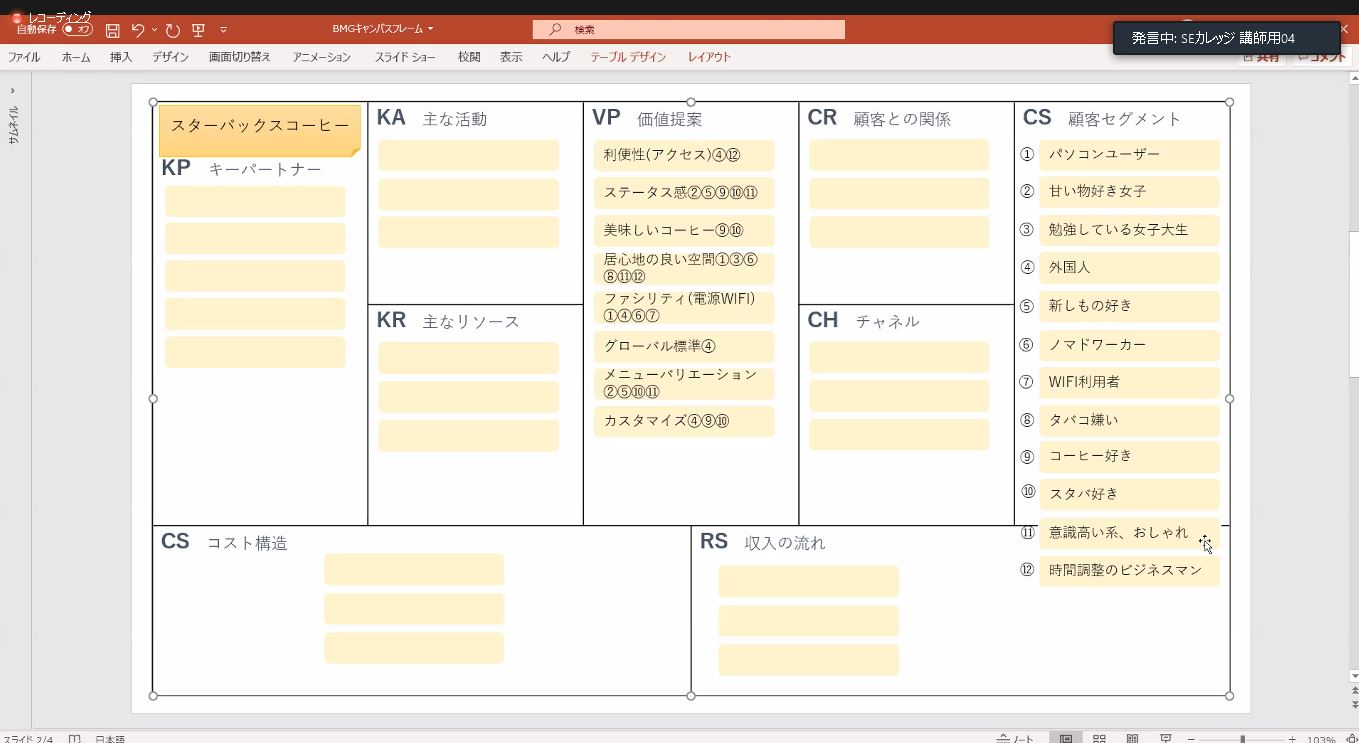This screenshot has width=1359, height=743.
Task: Click fit slide to window icon
Action: coord(1351,739)
